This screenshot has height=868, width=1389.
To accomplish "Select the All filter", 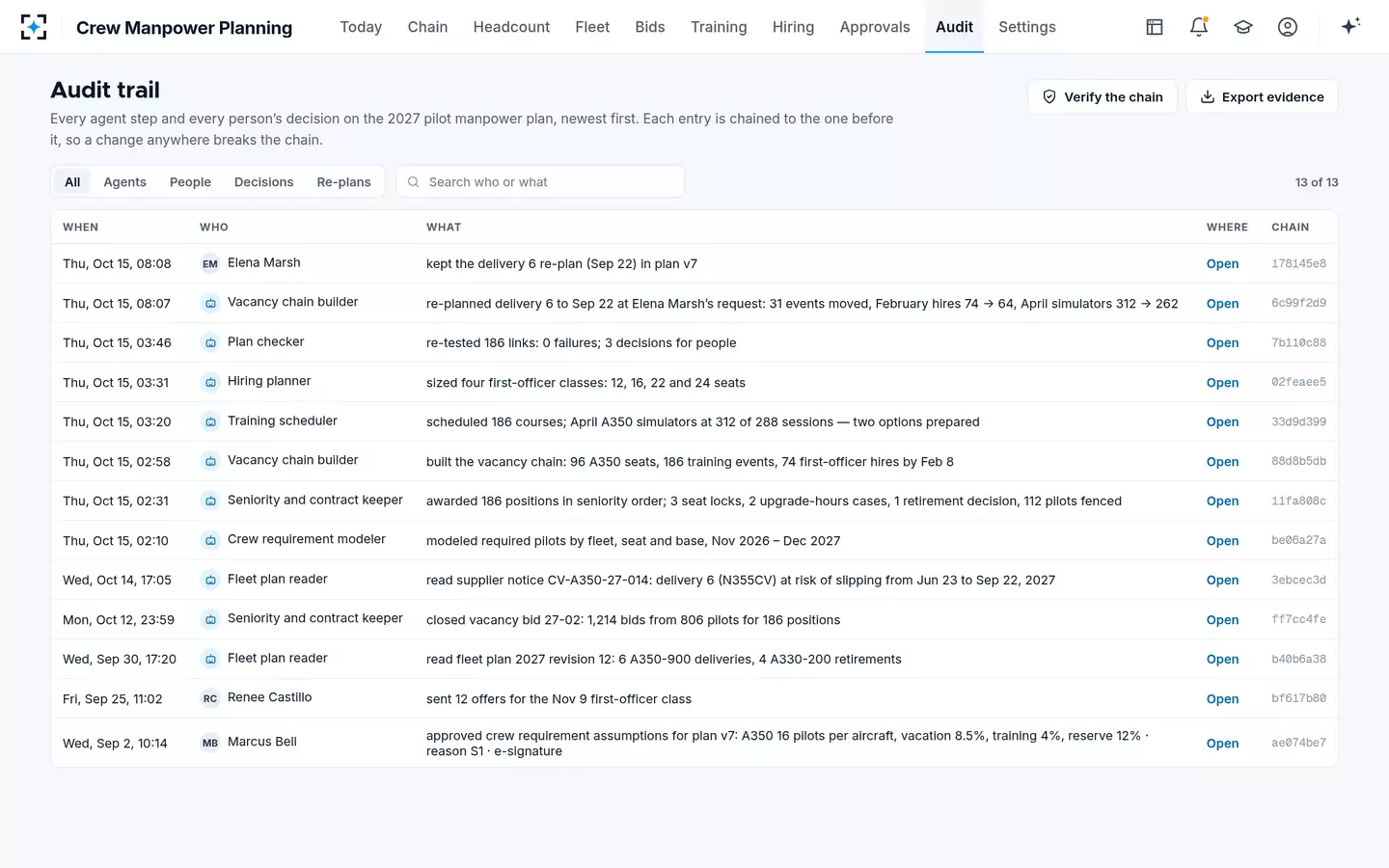I will click(72, 182).
